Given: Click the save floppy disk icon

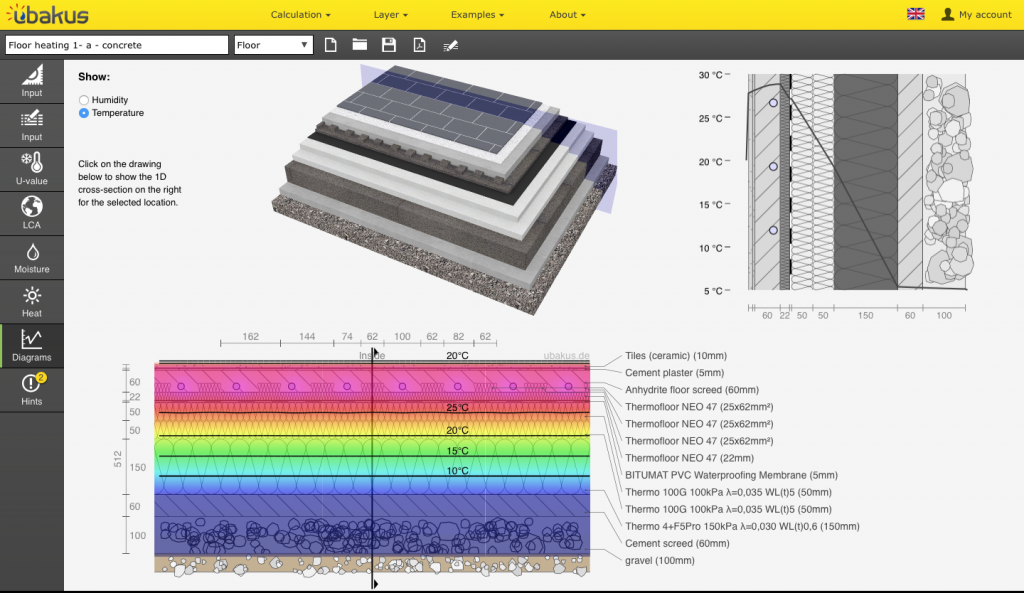Looking at the screenshot, I should [389, 45].
